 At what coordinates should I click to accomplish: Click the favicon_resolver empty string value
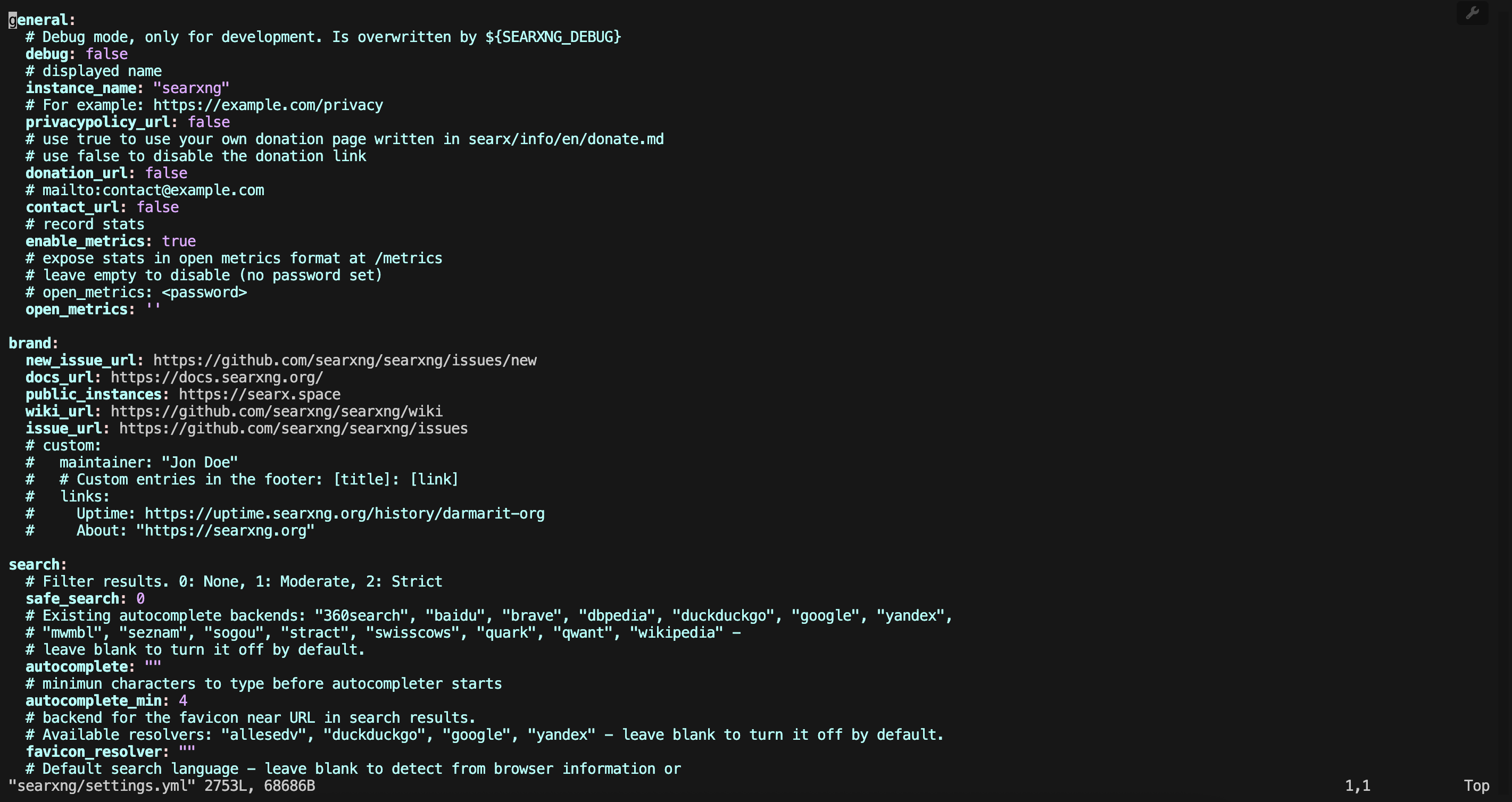click(187, 751)
